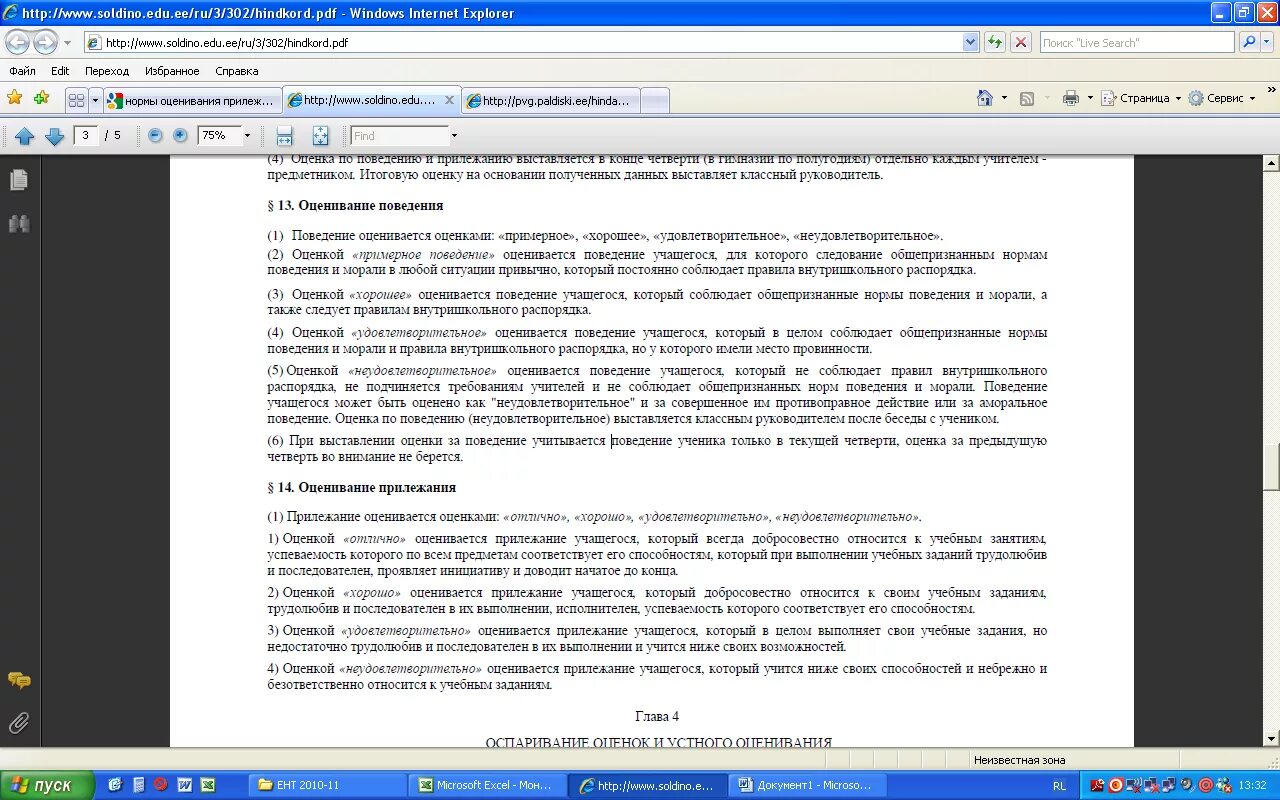Click Add to Favorites star-plus icon
The height and width of the screenshot is (800, 1280).
pos(41,98)
